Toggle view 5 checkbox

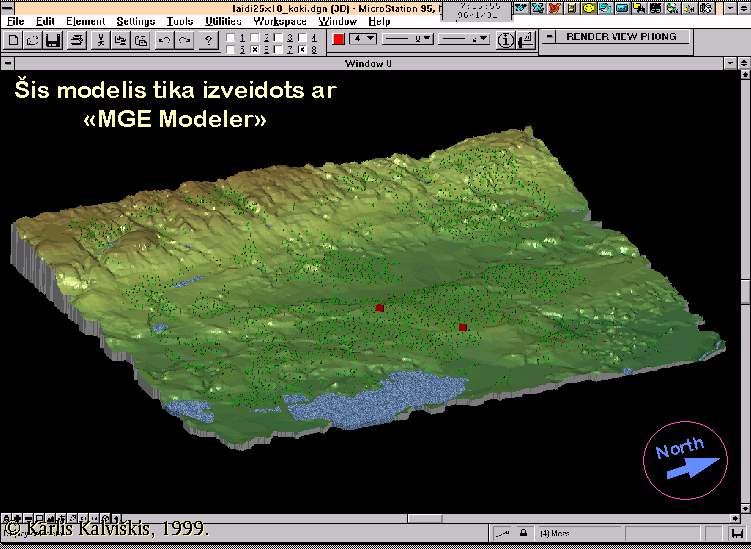tap(231, 49)
